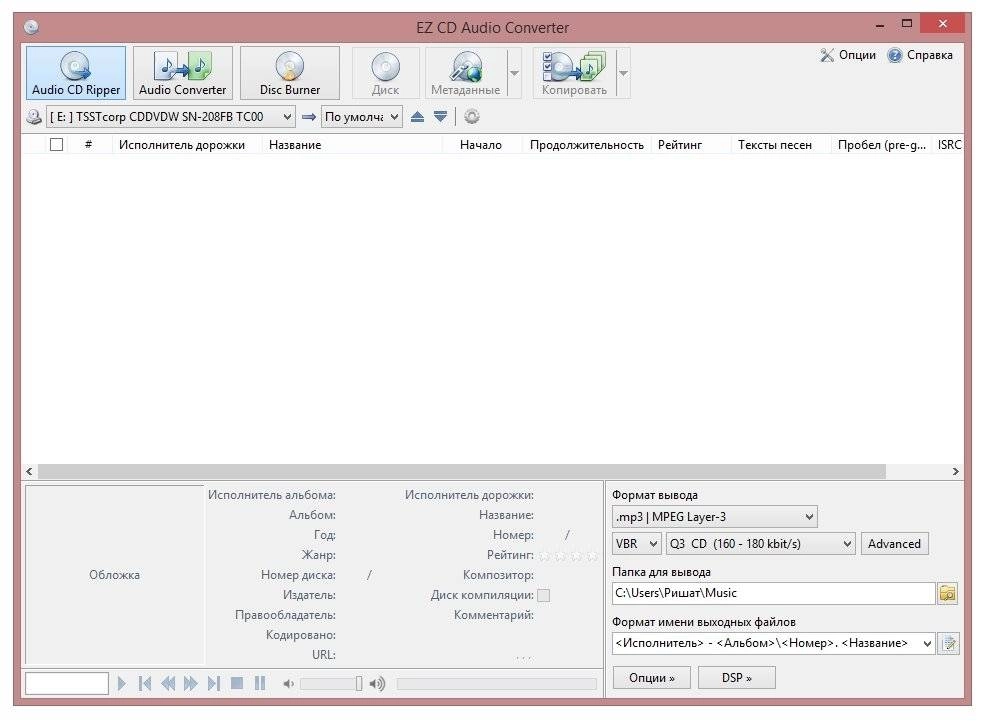
Task: Minimize the EZ CD Audio Converter window
Action: coord(879,25)
